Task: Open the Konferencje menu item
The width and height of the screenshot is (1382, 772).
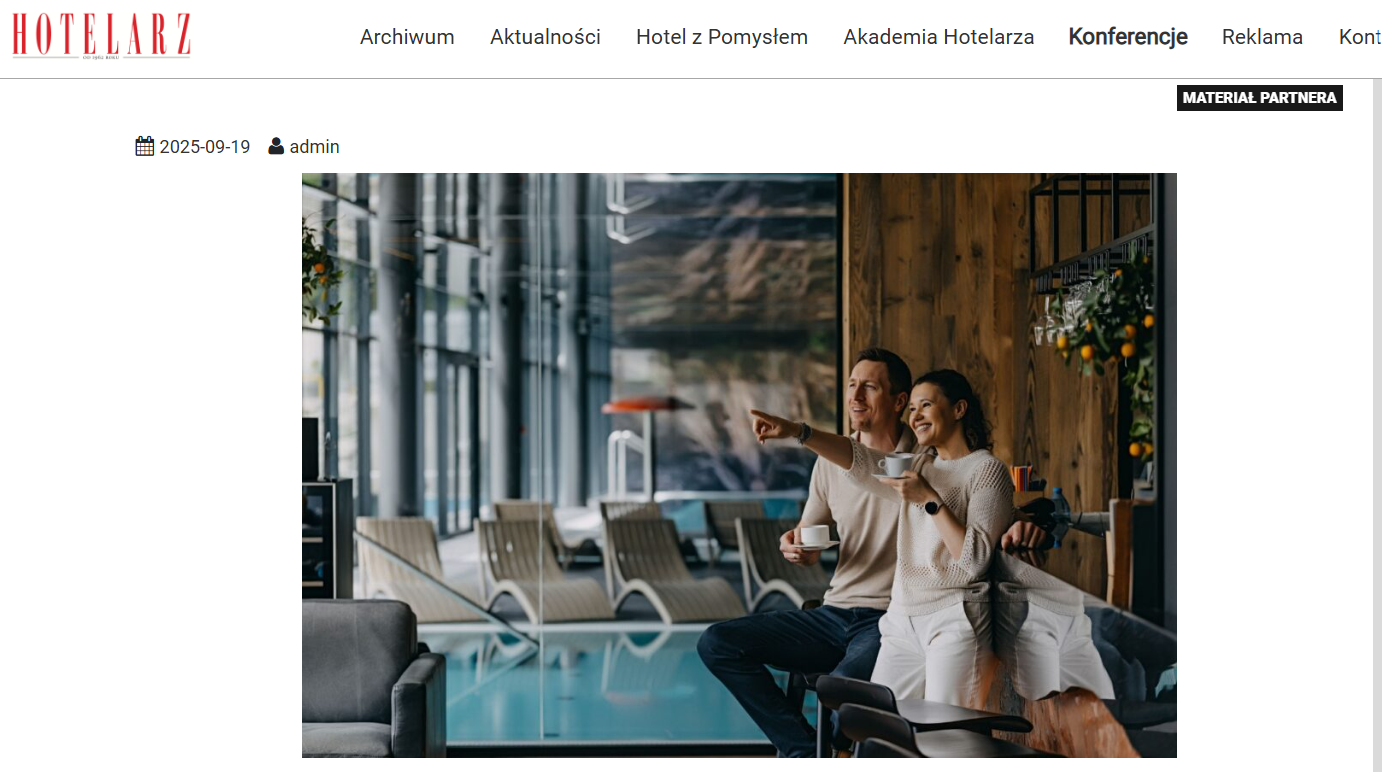Action: tap(1128, 37)
